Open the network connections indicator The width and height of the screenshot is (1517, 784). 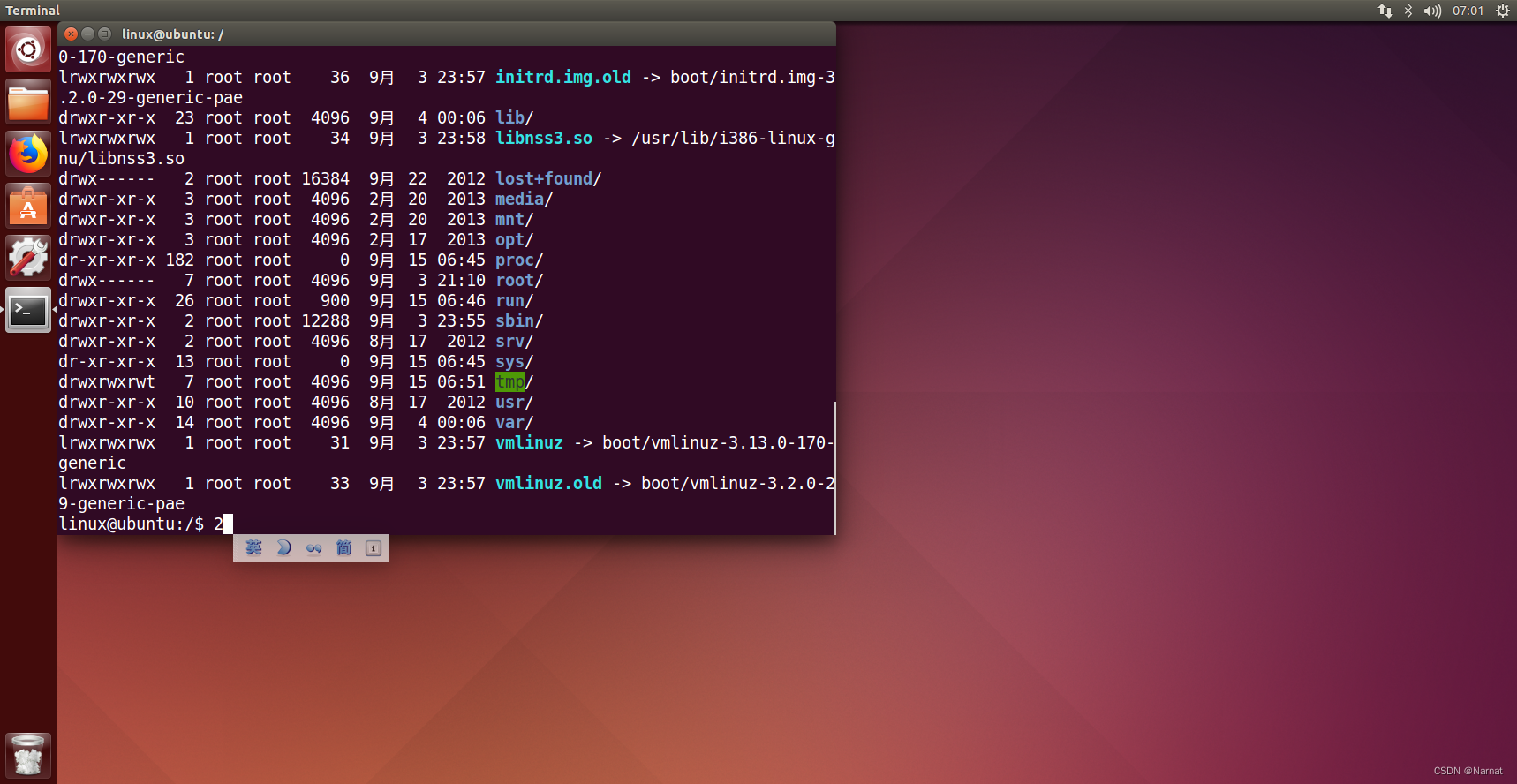pos(1385,11)
